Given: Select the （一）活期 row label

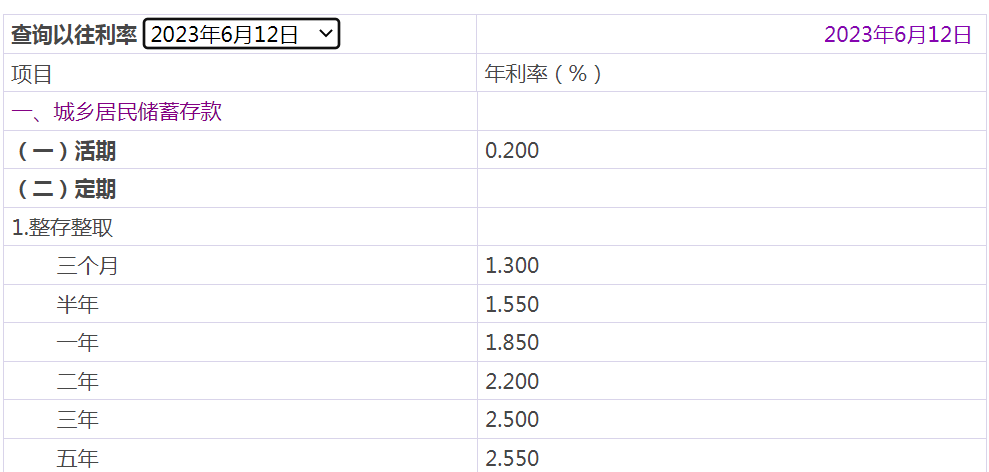Looking at the screenshot, I should (x=64, y=151).
